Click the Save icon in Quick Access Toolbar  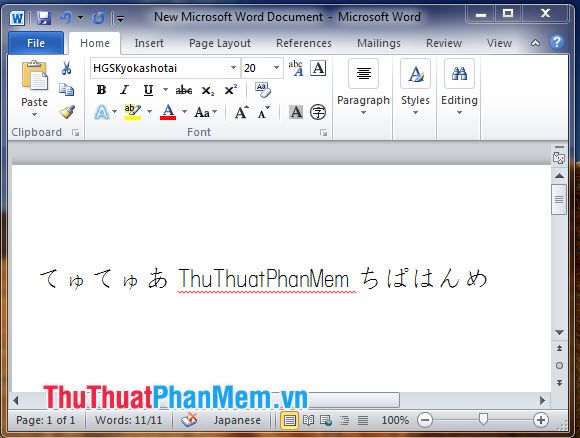click(x=44, y=17)
